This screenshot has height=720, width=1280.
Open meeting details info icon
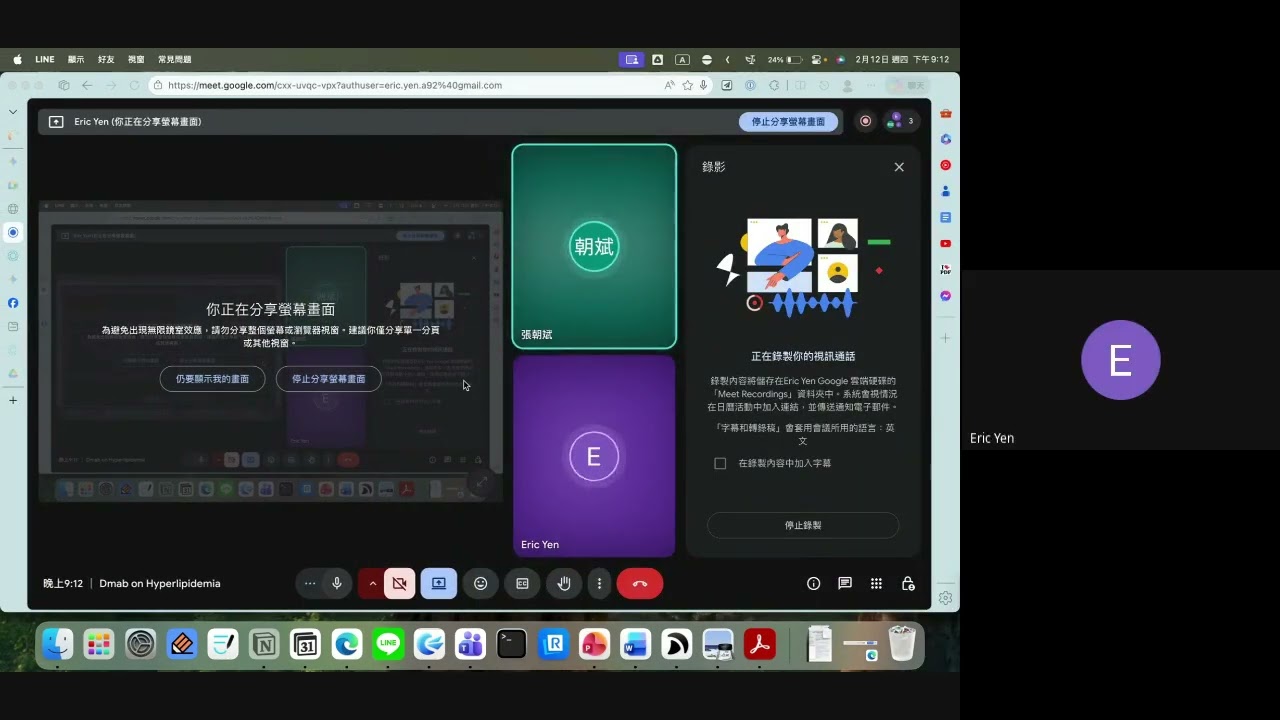click(x=813, y=583)
